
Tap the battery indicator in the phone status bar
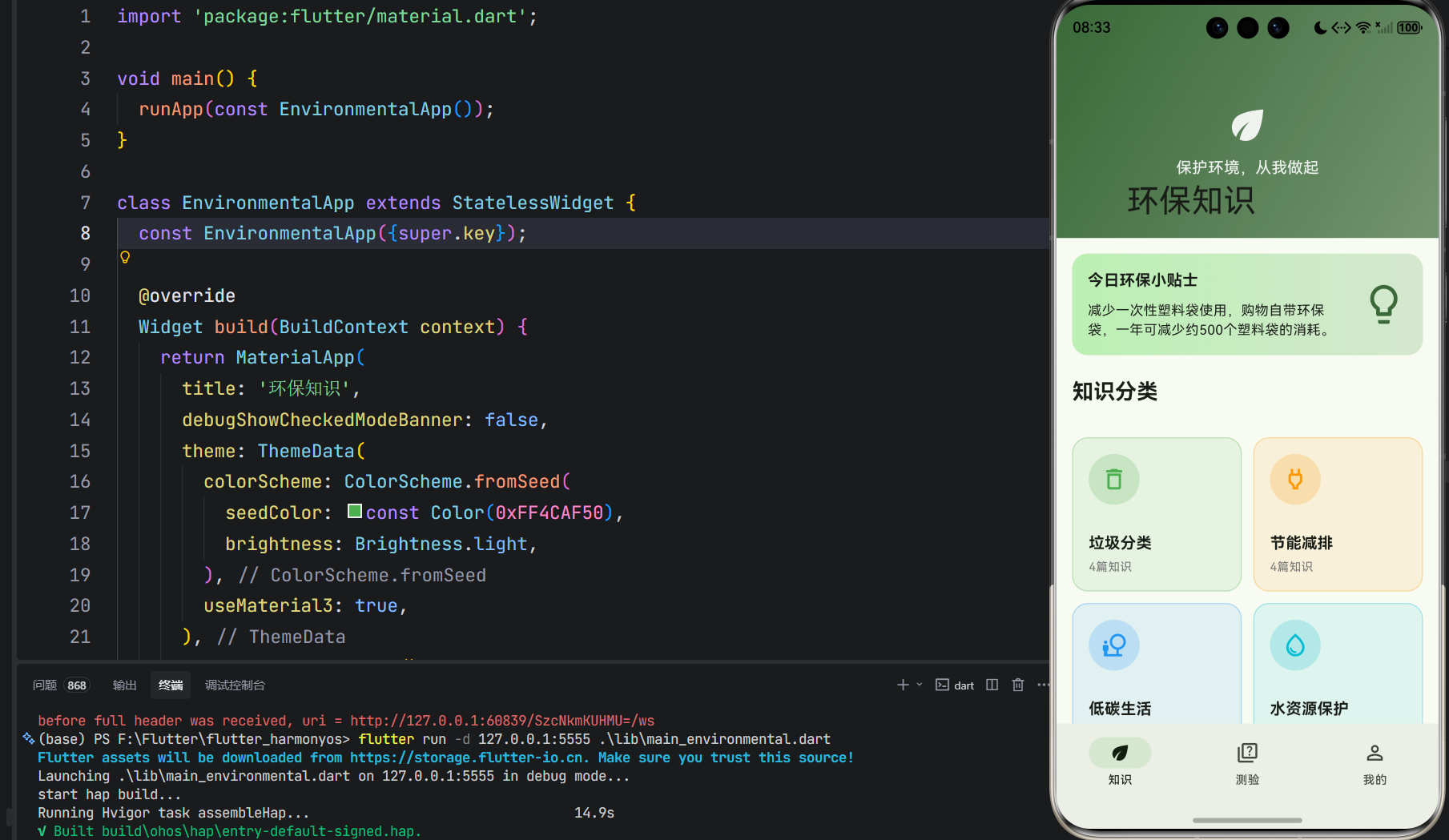pyautogui.click(x=1410, y=28)
